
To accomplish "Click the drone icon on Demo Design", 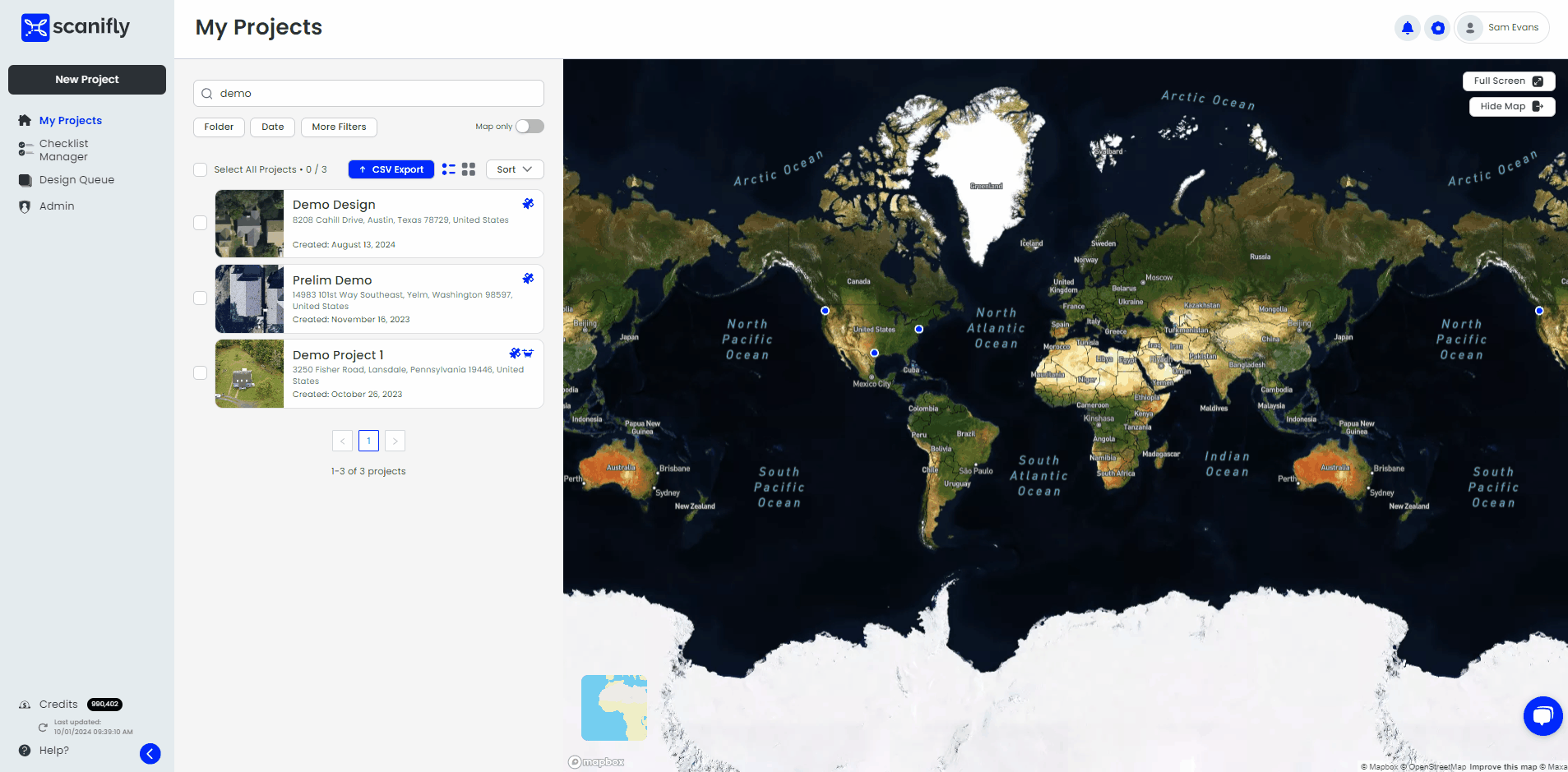I will pos(528,204).
